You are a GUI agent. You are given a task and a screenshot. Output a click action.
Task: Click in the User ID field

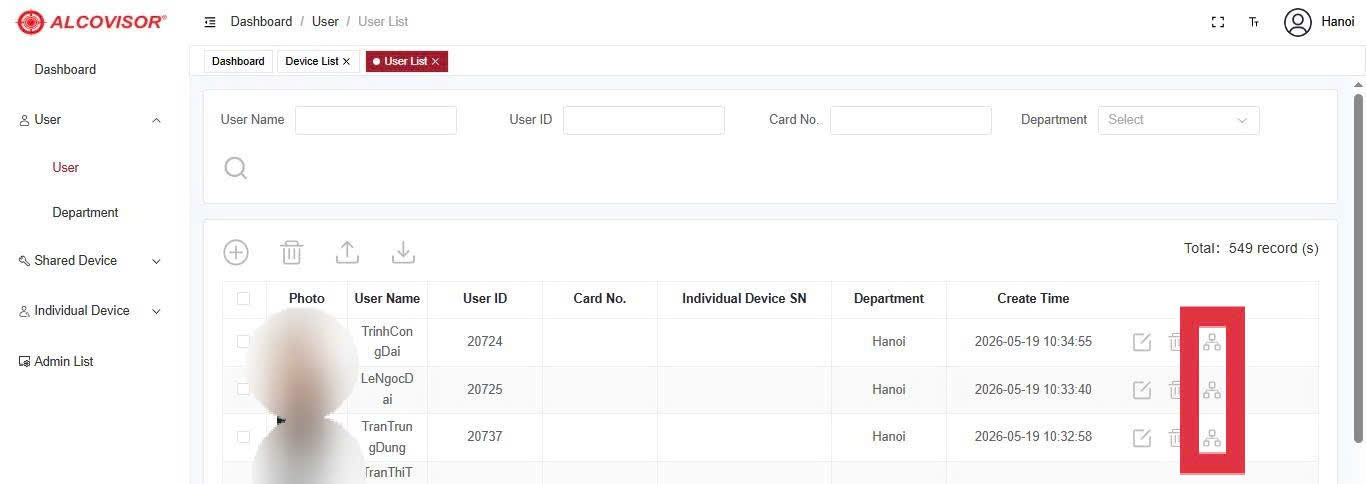[x=644, y=120]
